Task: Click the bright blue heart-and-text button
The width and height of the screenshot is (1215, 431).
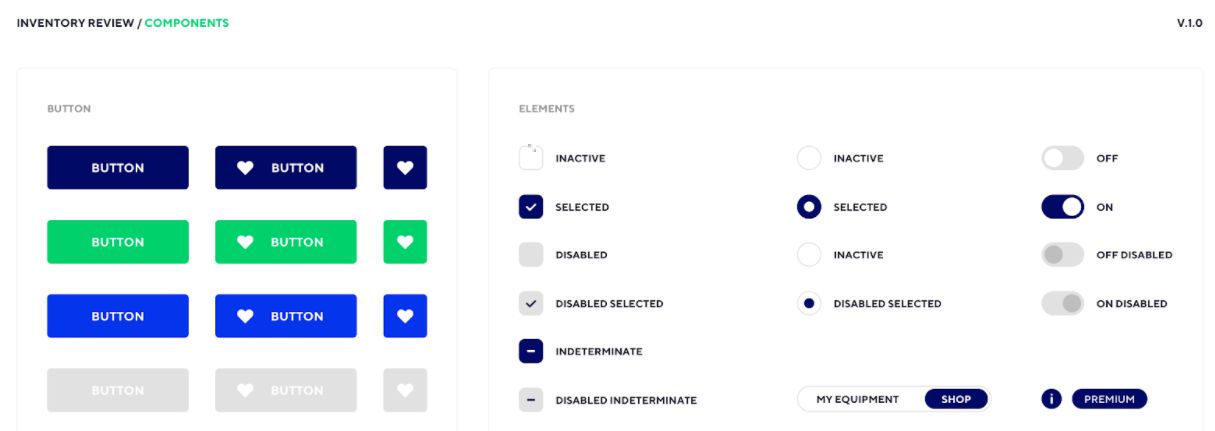Action: tap(286, 316)
